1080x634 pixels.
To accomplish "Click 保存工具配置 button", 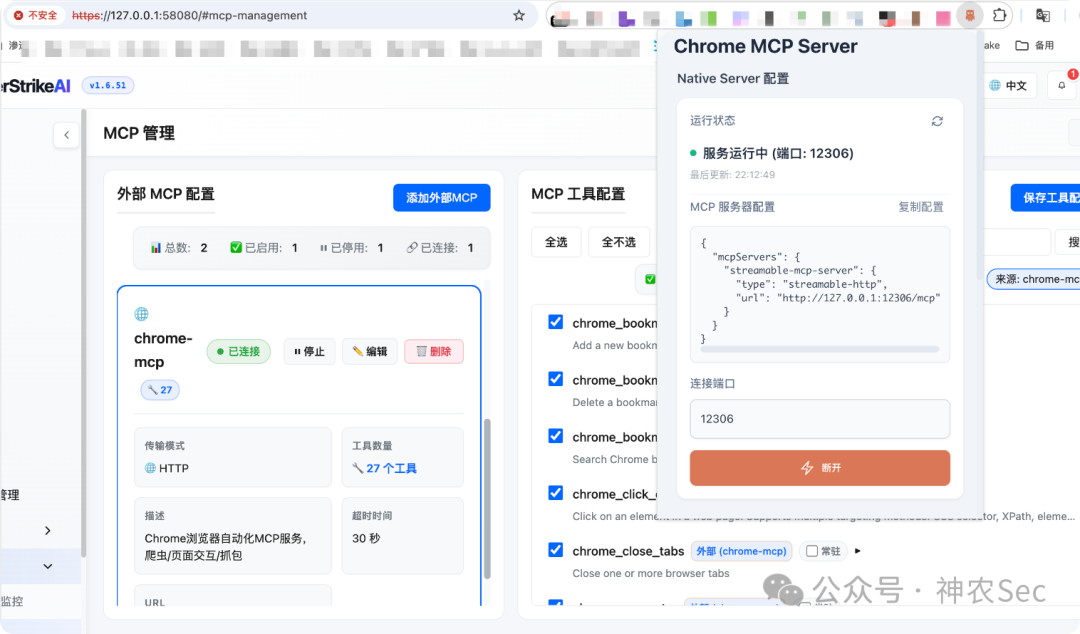I will tap(1046, 198).
